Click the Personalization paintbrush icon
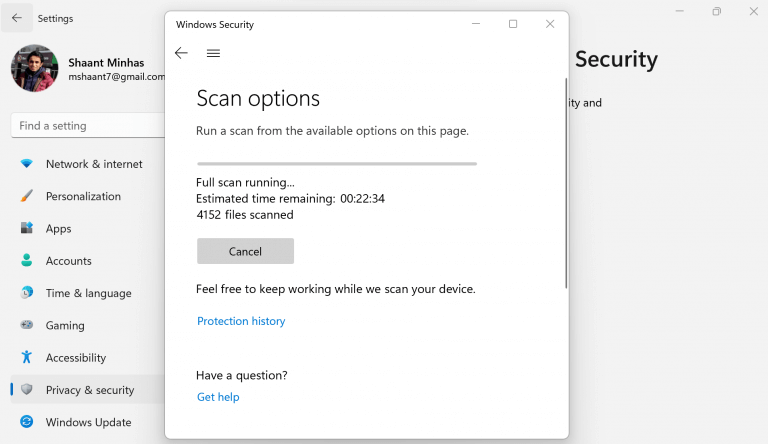The width and height of the screenshot is (768, 444). (x=27, y=196)
